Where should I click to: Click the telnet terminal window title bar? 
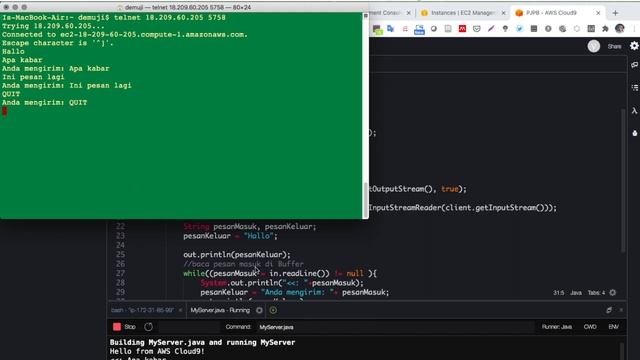[184, 7]
